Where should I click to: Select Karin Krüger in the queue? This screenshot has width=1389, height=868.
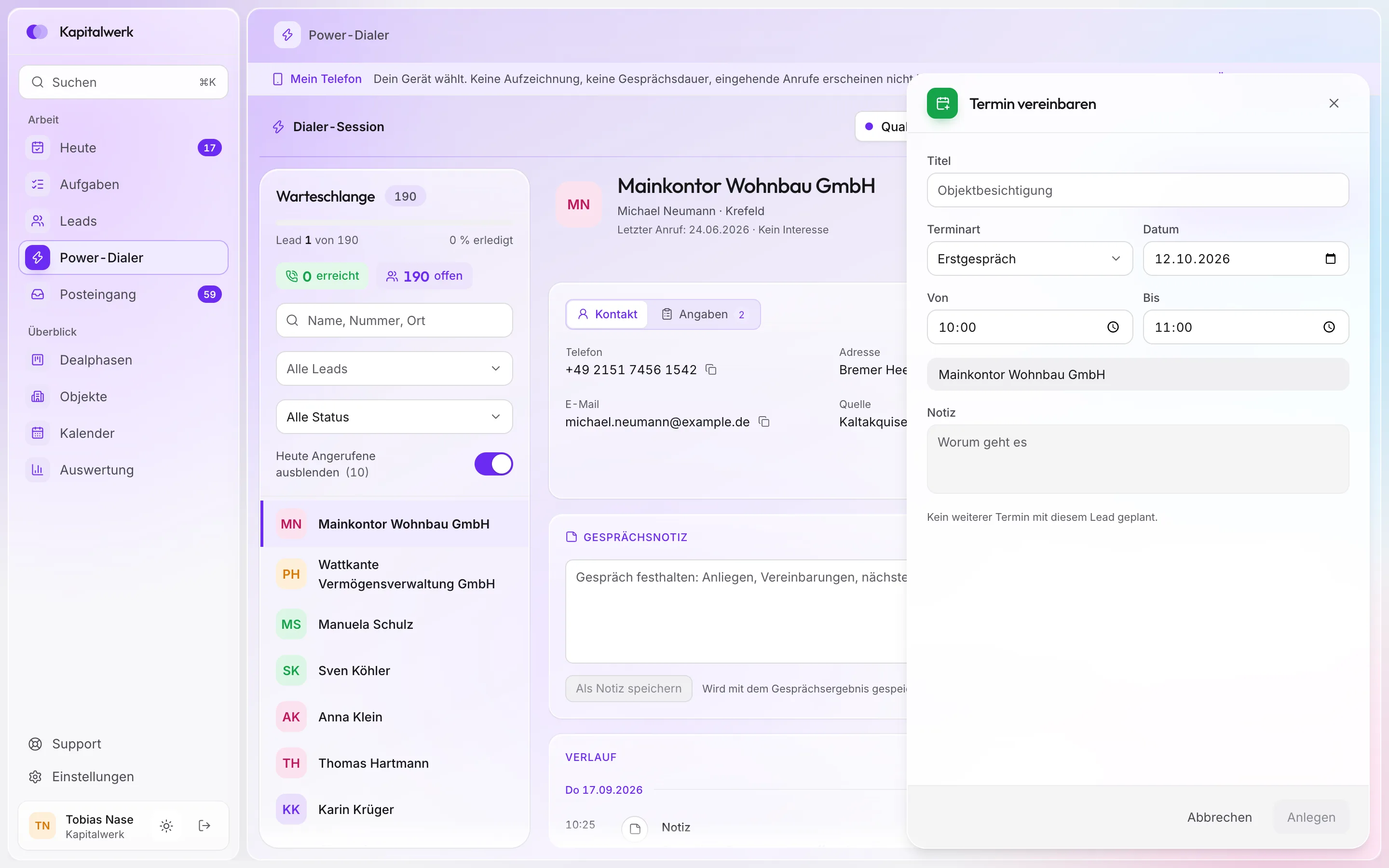point(395,810)
